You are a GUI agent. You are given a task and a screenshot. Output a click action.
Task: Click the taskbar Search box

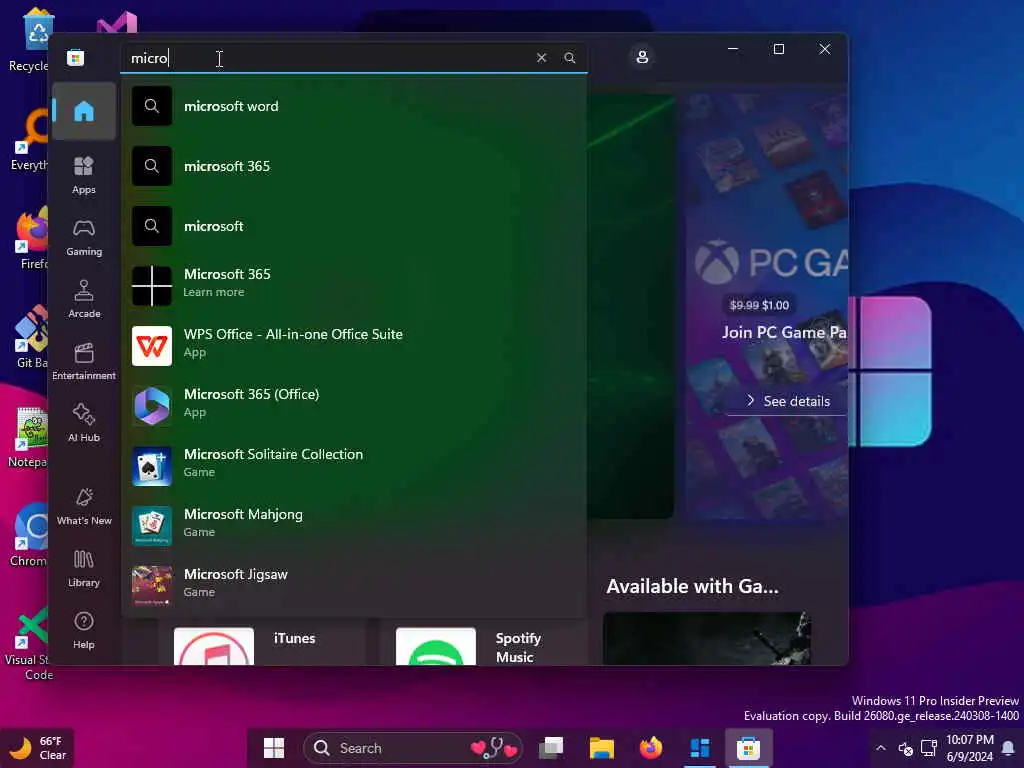[x=413, y=748]
